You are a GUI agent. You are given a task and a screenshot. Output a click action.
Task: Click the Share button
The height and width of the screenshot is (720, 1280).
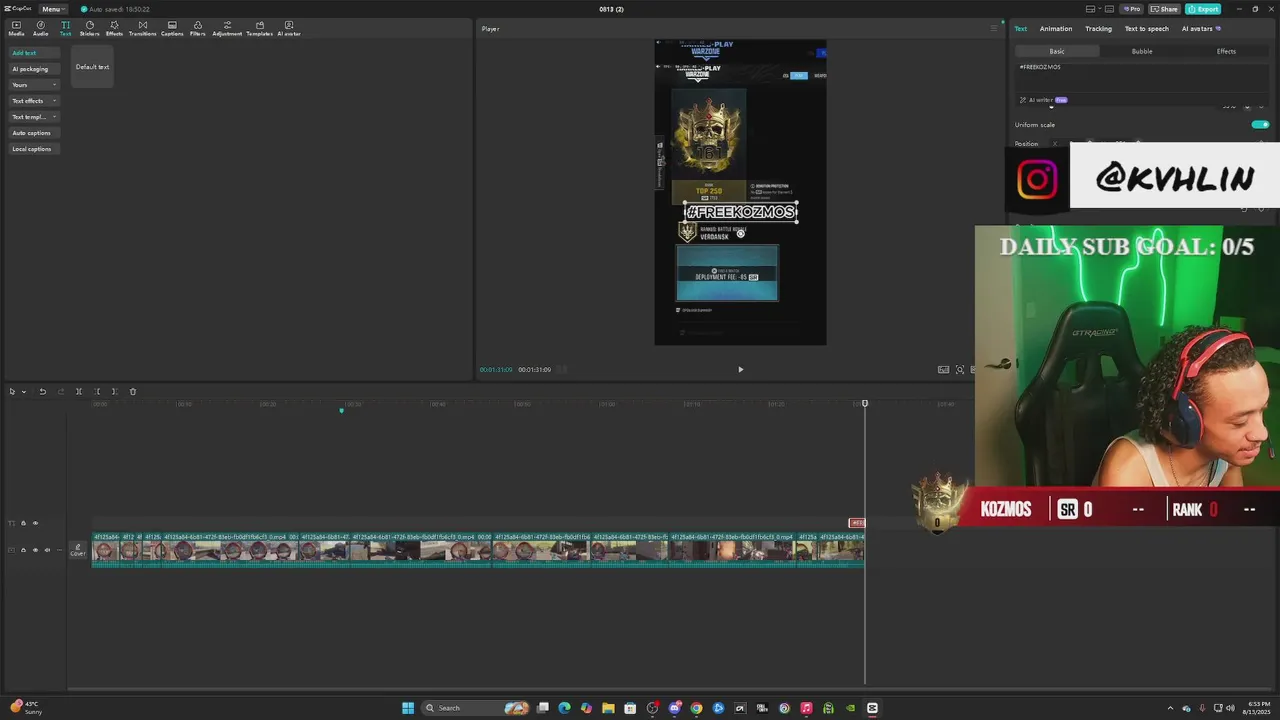(1163, 9)
